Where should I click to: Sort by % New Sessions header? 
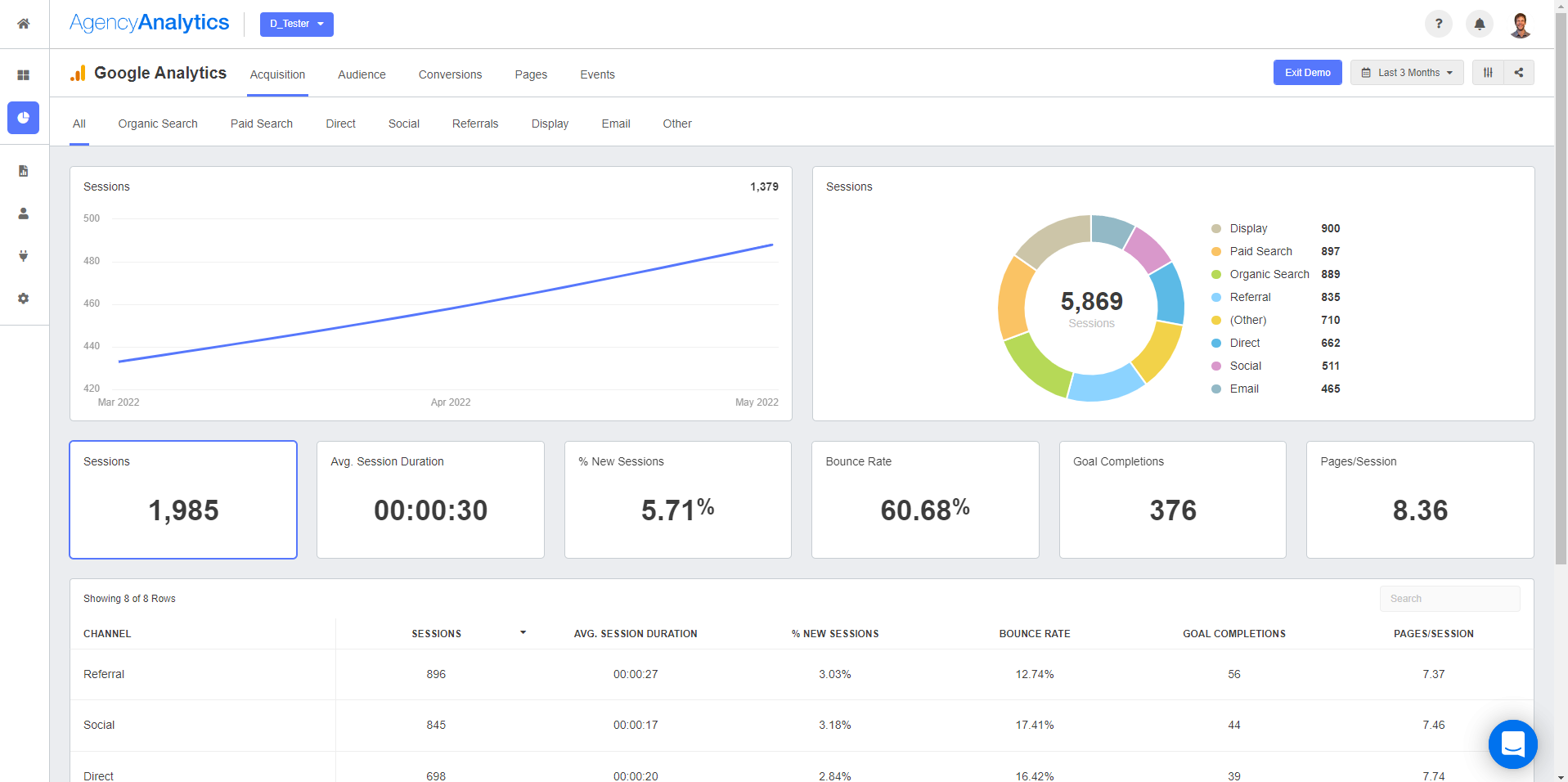835,634
